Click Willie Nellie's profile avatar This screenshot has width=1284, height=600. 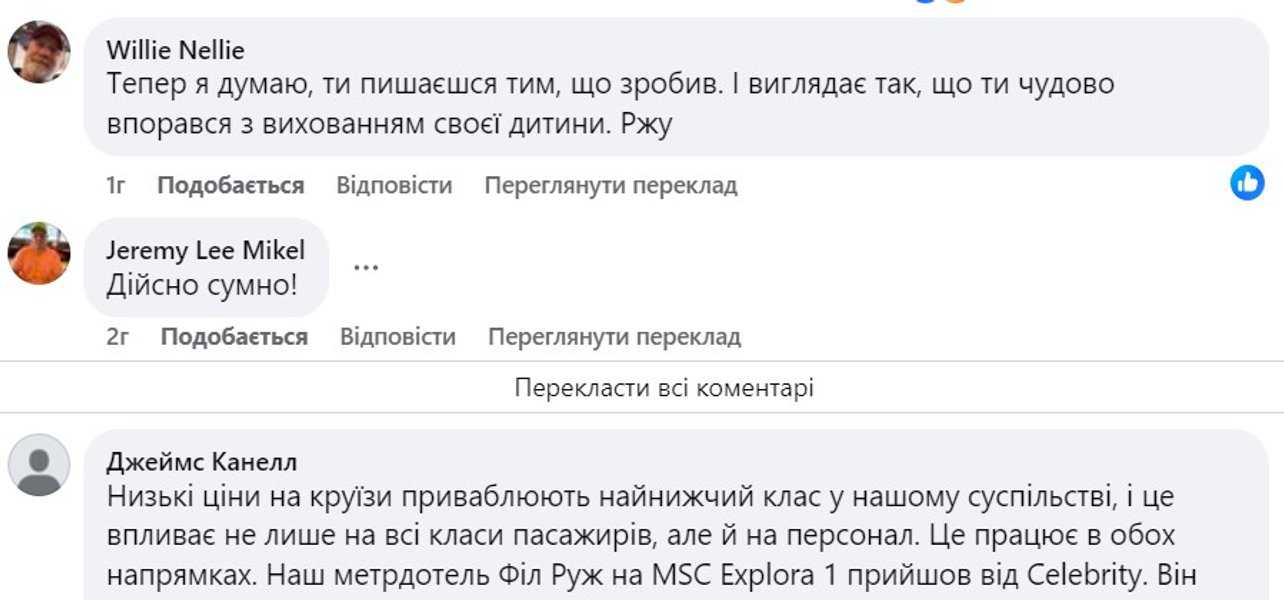click(39, 52)
